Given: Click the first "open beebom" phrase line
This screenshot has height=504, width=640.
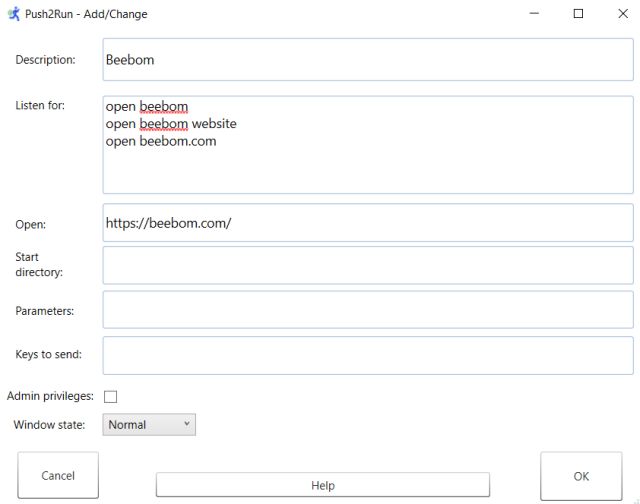Looking at the screenshot, I should [147, 107].
